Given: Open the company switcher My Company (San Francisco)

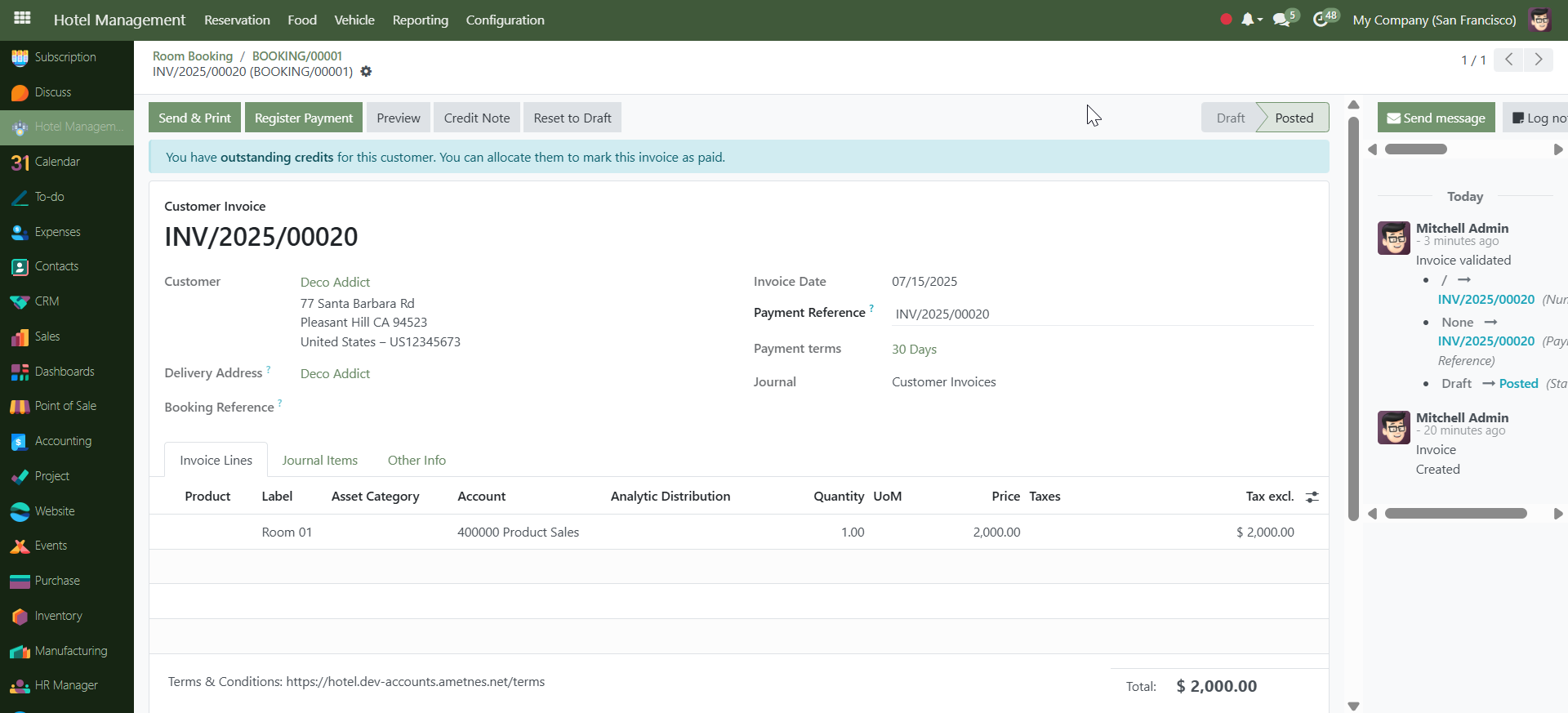Looking at the screenshot, I should coord(1434,20).
